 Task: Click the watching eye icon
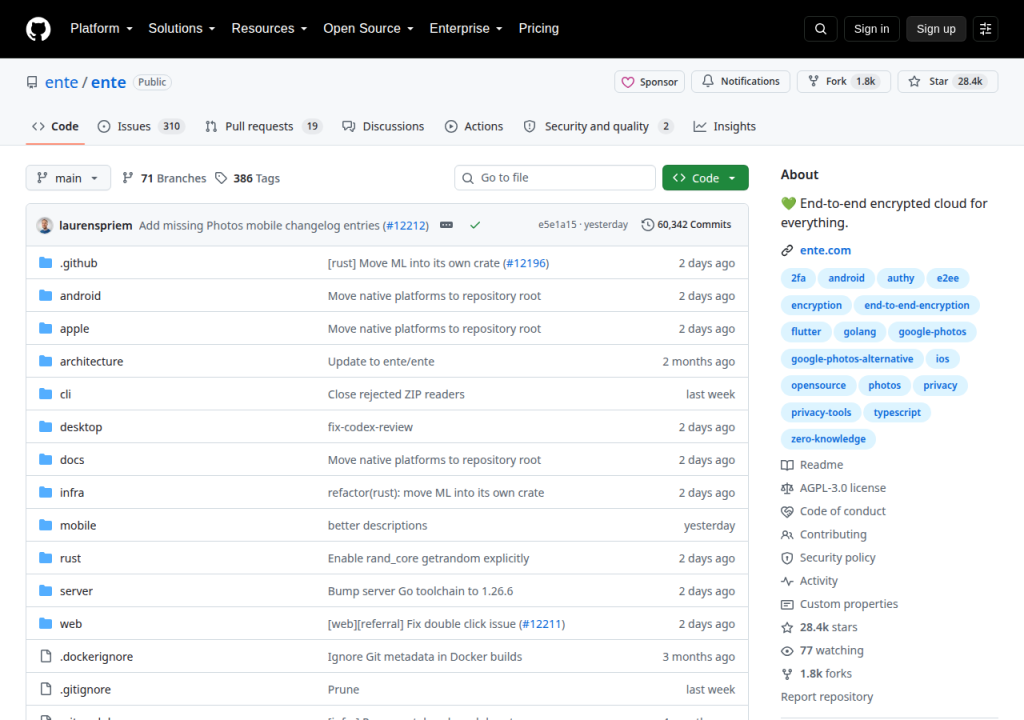787,651
